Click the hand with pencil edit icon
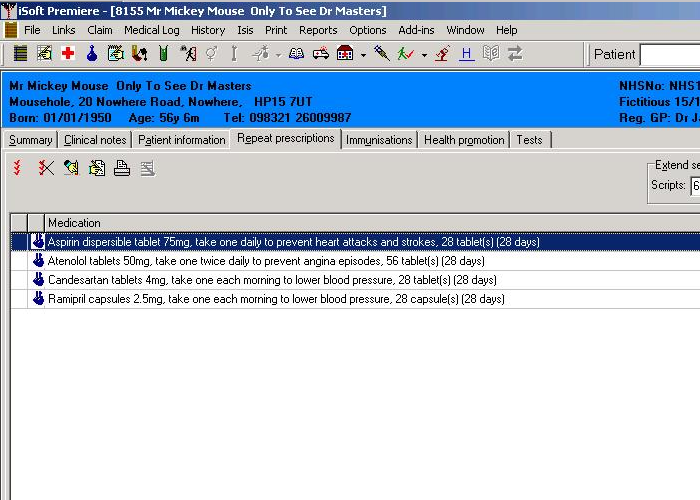The image size is (700, 500). point(71,168)
